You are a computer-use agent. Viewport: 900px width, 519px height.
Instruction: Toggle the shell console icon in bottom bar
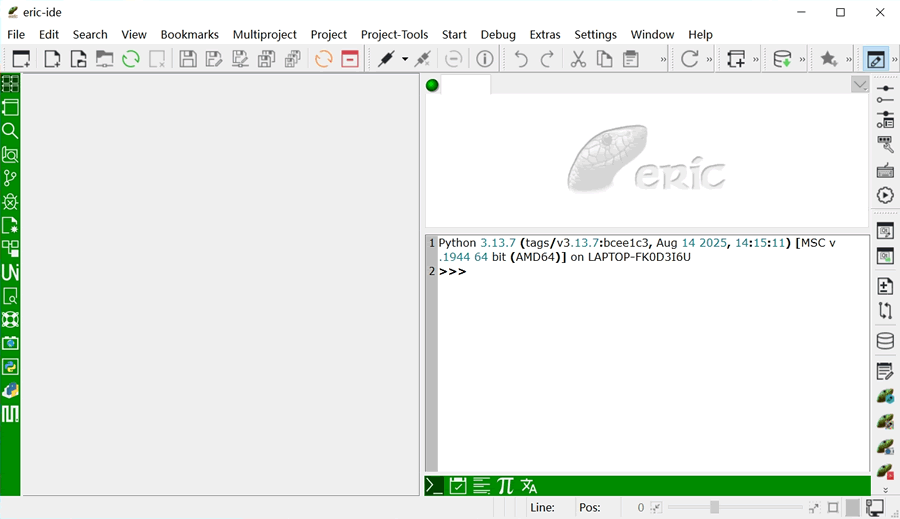coord(434,486)
